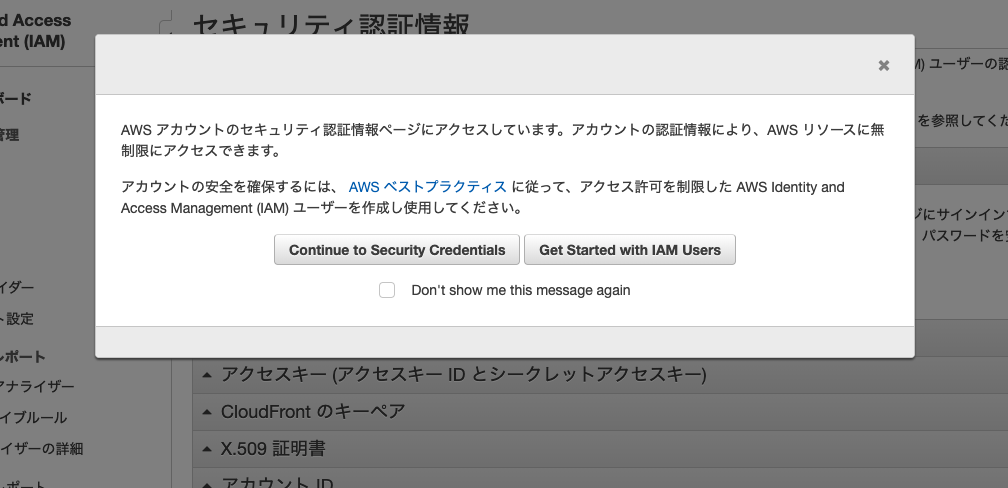Go to the sidebar item ending in 設定
Screen dimensions: 1008x488
point(17,319)
